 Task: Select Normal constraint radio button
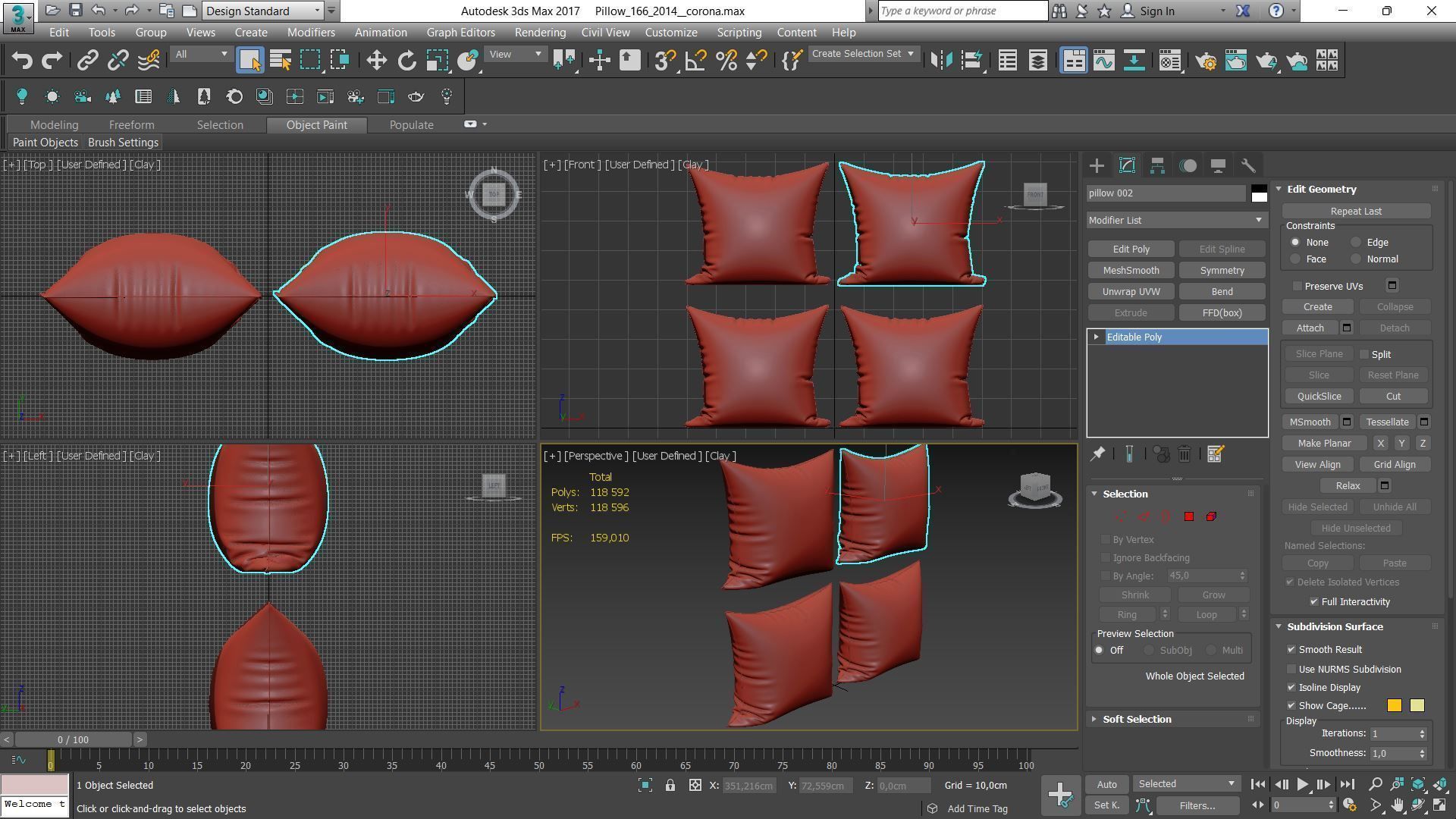tap(1356, 259)
